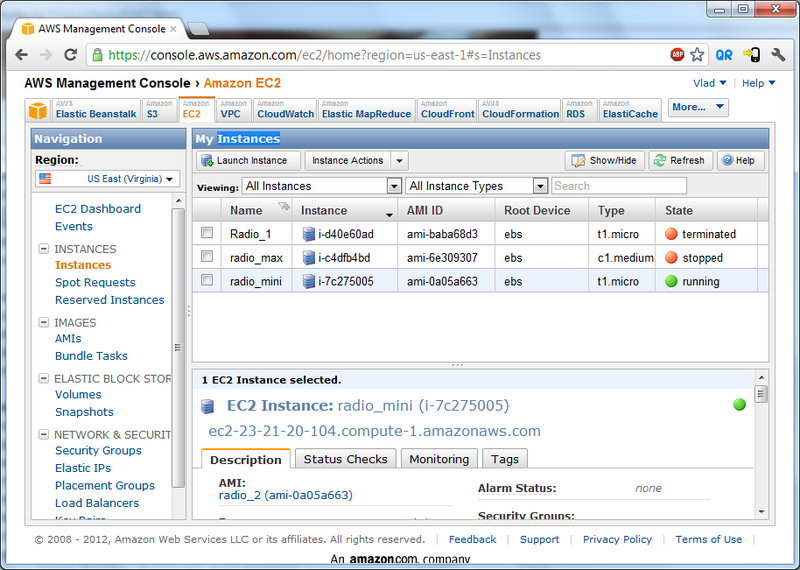
Task: Click the QR extension icon
Action: [724, 55]
